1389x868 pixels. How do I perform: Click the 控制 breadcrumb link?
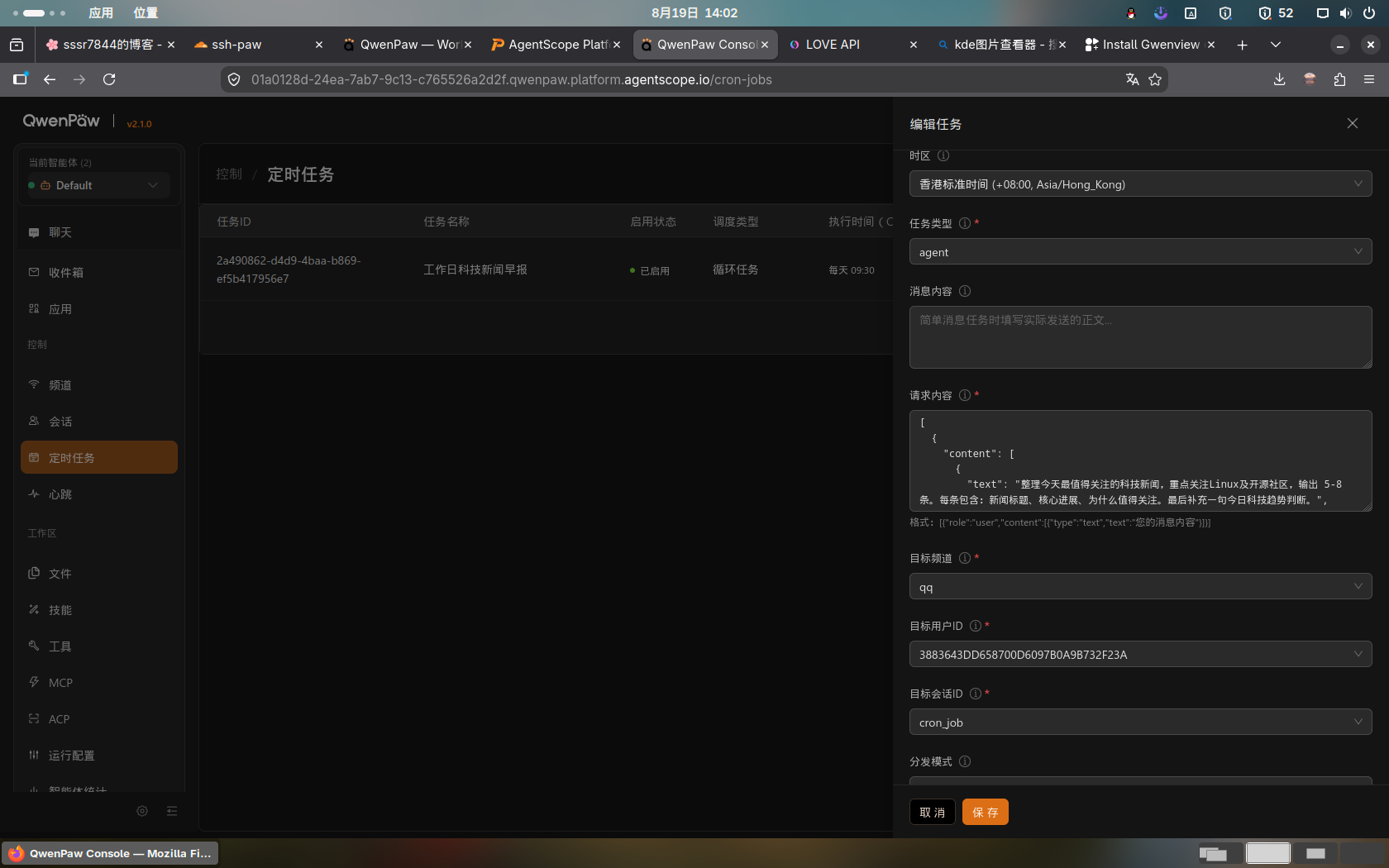point(229,174)
